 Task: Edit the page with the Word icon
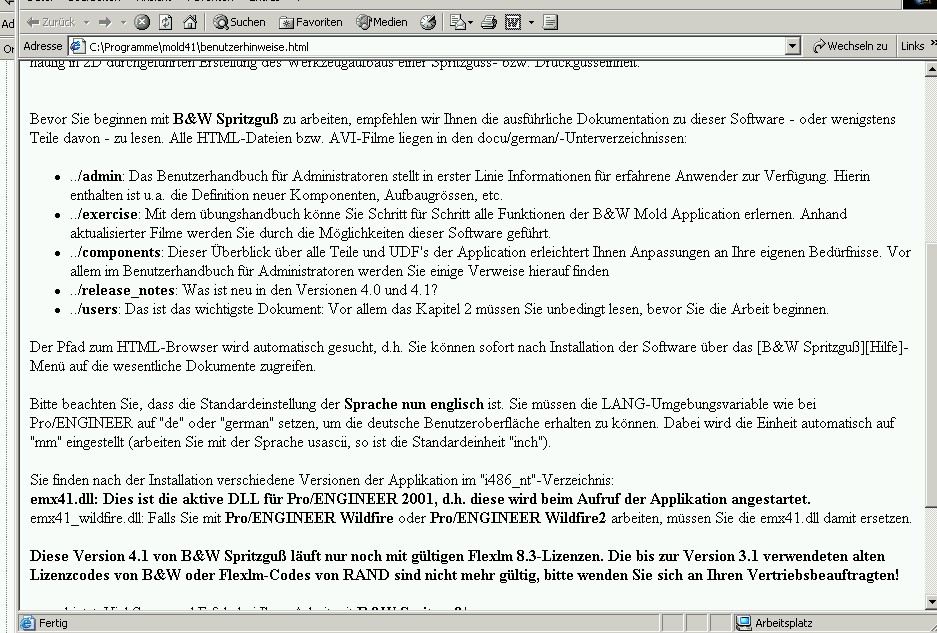(x=513, y=23)
